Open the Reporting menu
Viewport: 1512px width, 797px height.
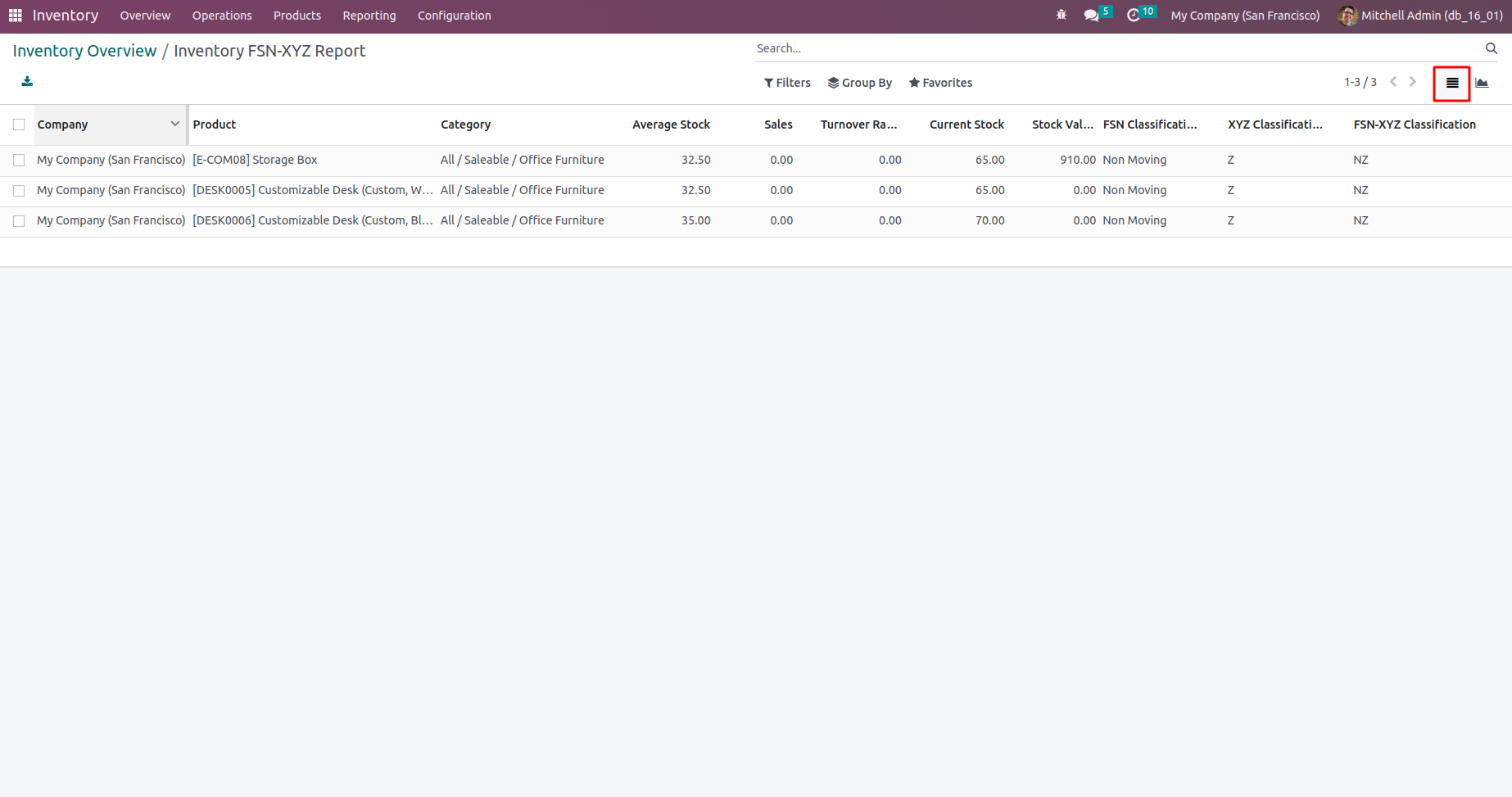click(x=369, y=16)
